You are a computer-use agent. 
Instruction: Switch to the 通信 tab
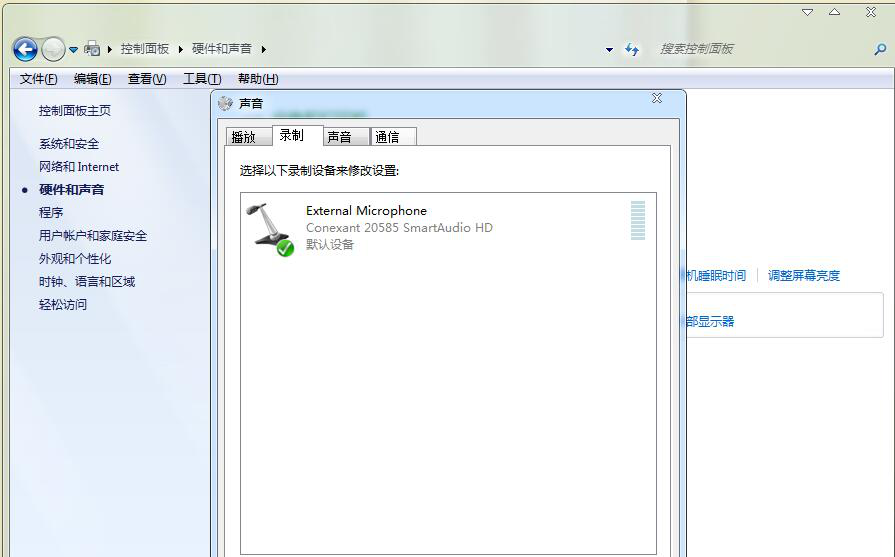387,137
